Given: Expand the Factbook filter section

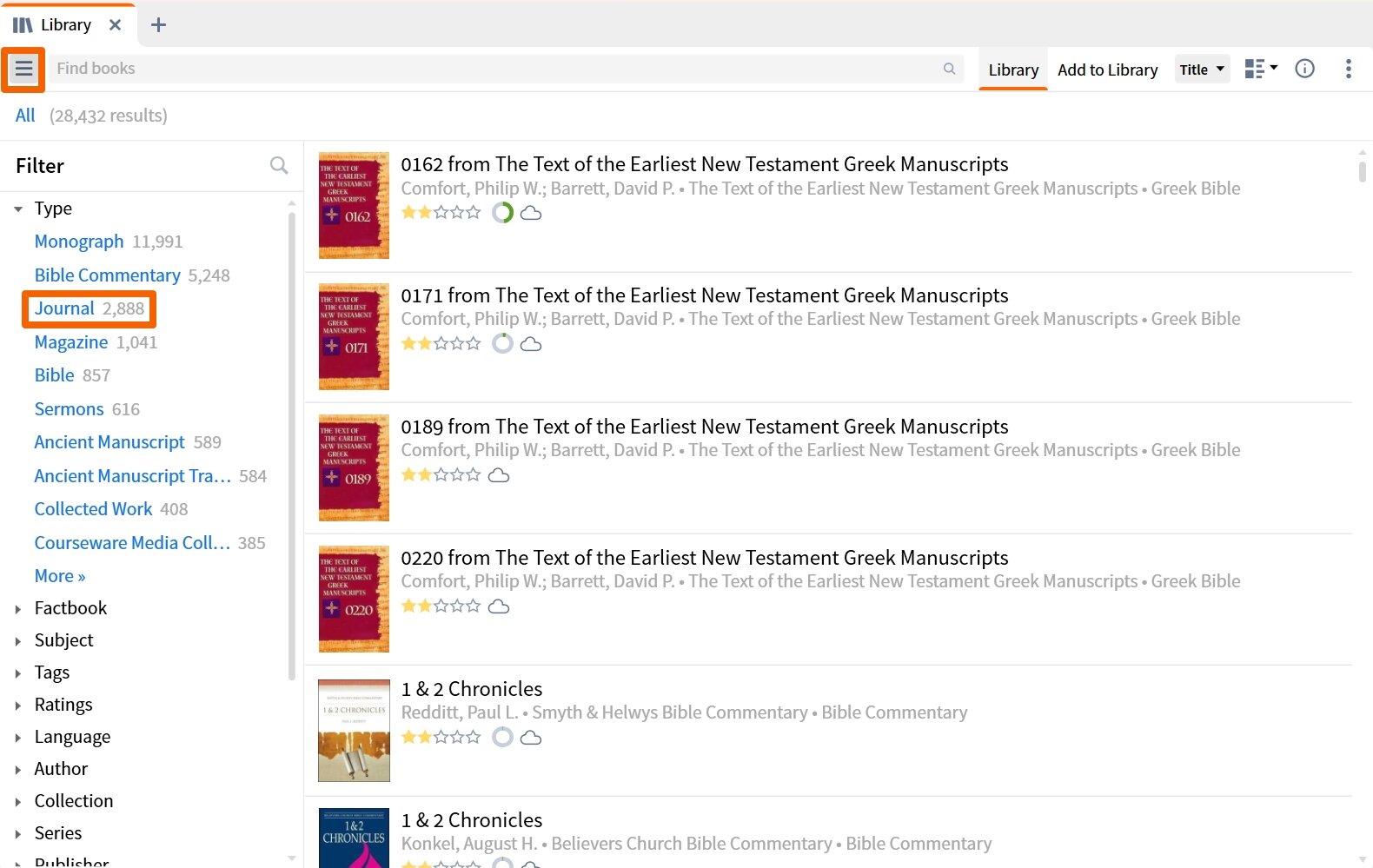Looking at the screenshot, I should [18, 609].
